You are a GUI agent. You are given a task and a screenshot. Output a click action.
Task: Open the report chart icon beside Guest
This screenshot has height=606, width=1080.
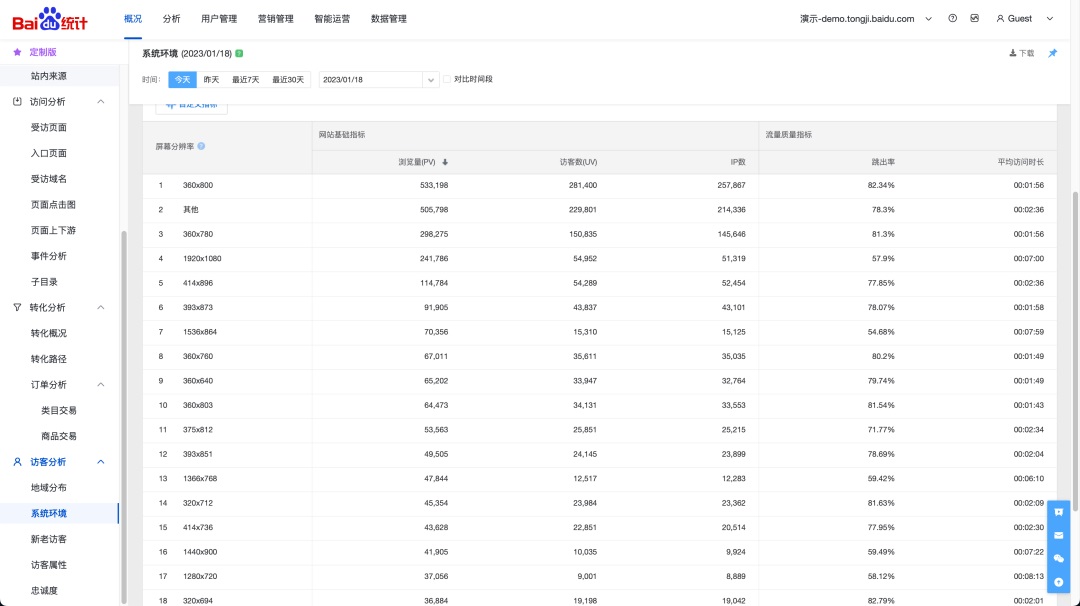click(x=974, y=19)
